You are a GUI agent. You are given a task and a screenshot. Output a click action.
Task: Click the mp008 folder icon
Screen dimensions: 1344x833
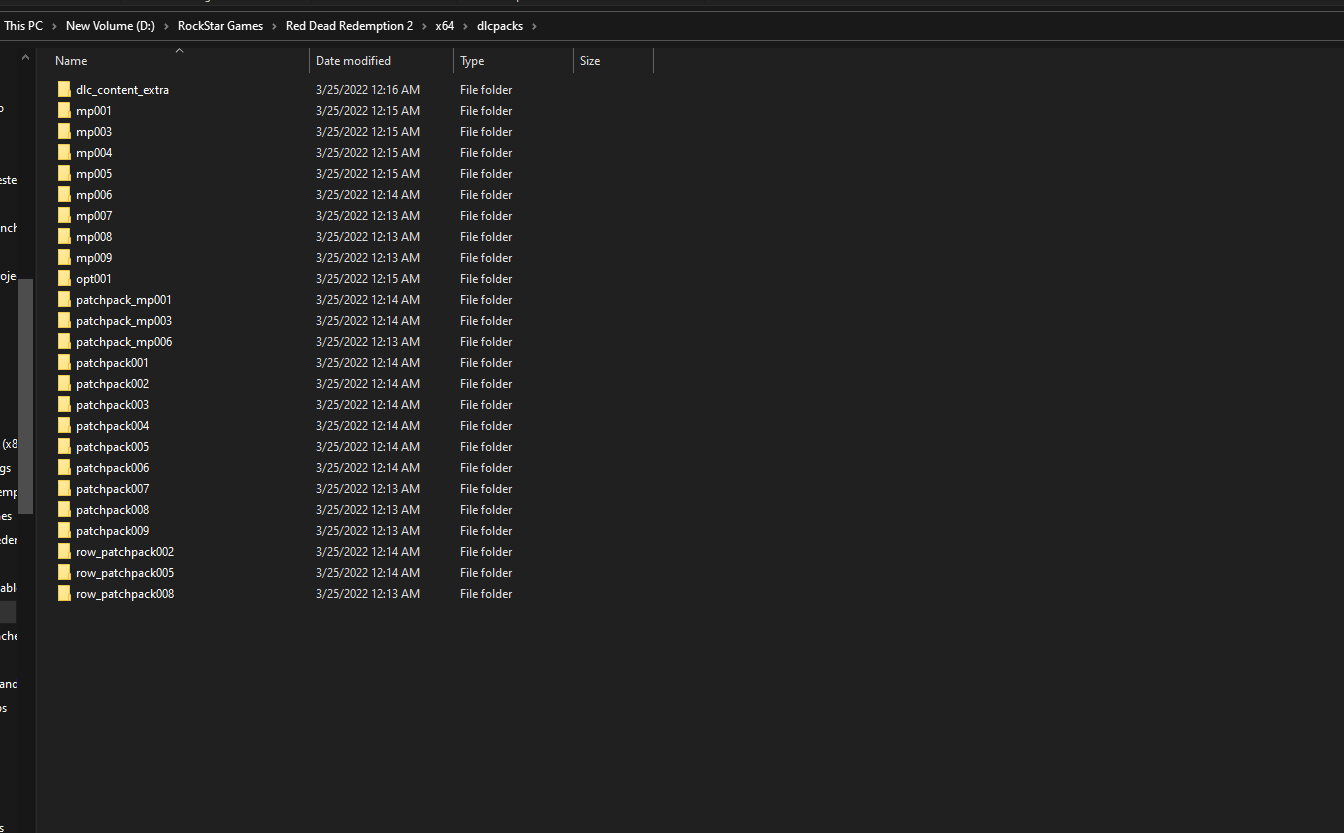64,237
